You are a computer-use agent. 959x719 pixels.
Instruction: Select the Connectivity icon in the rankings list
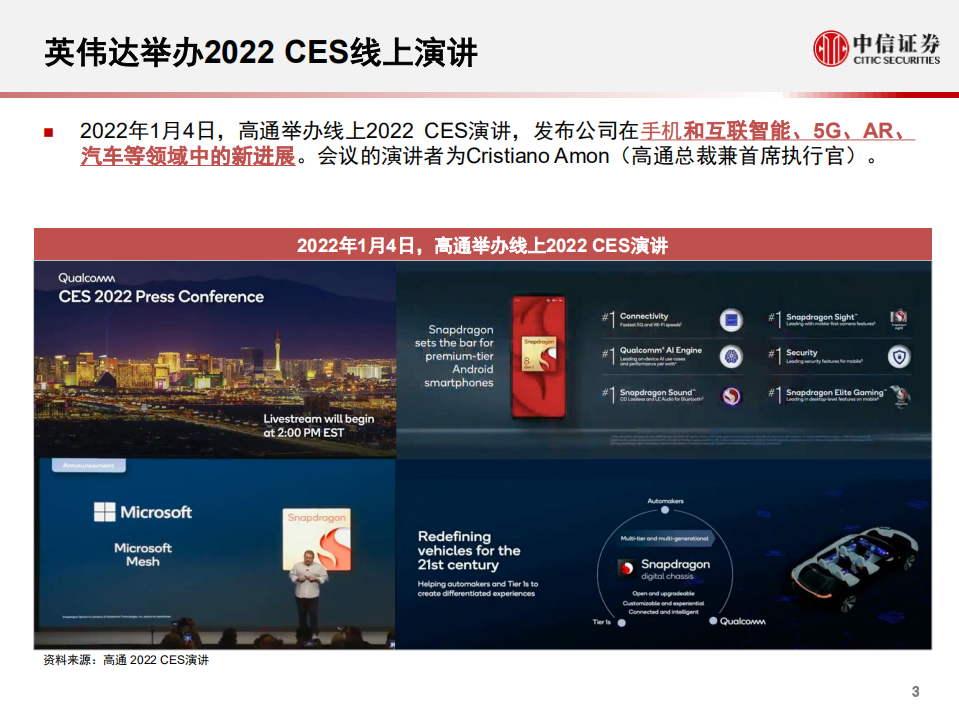point(730,318)
